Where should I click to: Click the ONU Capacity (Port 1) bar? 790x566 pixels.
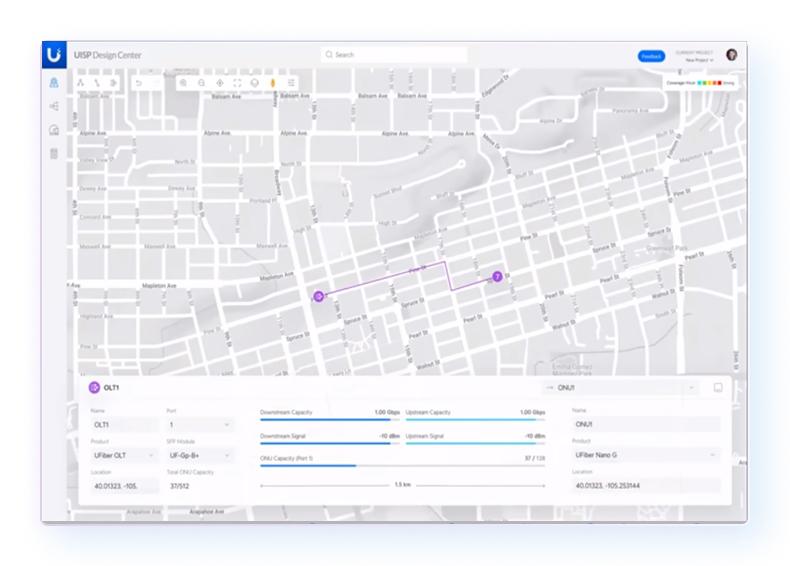click(403, 466)
